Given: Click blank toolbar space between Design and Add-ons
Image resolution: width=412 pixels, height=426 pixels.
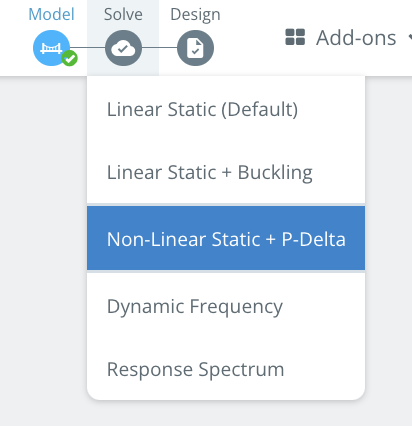Looking at the screenshot, I should 250,37.
